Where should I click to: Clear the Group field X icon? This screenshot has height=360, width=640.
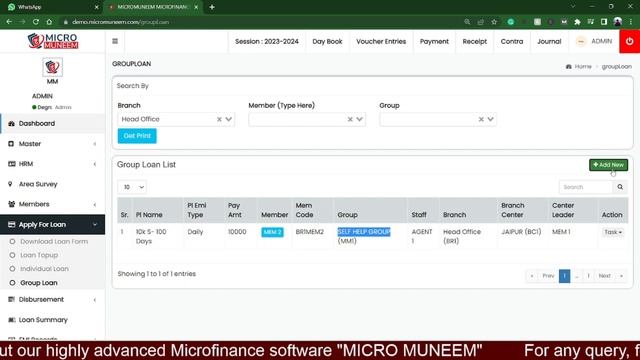click(x=481, y=119)
